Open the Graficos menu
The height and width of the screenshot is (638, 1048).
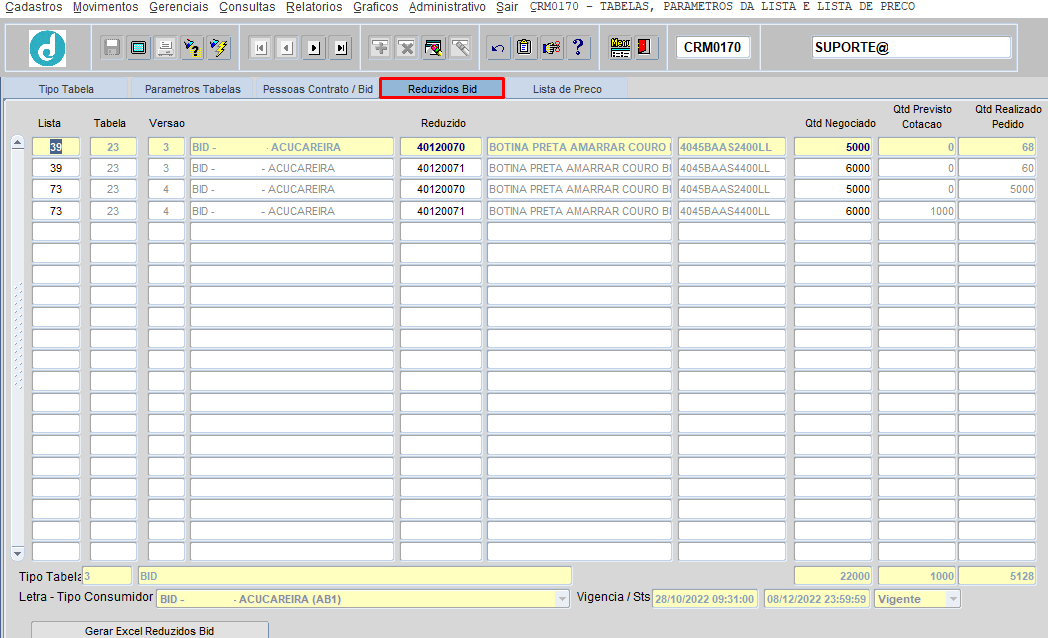376,7
